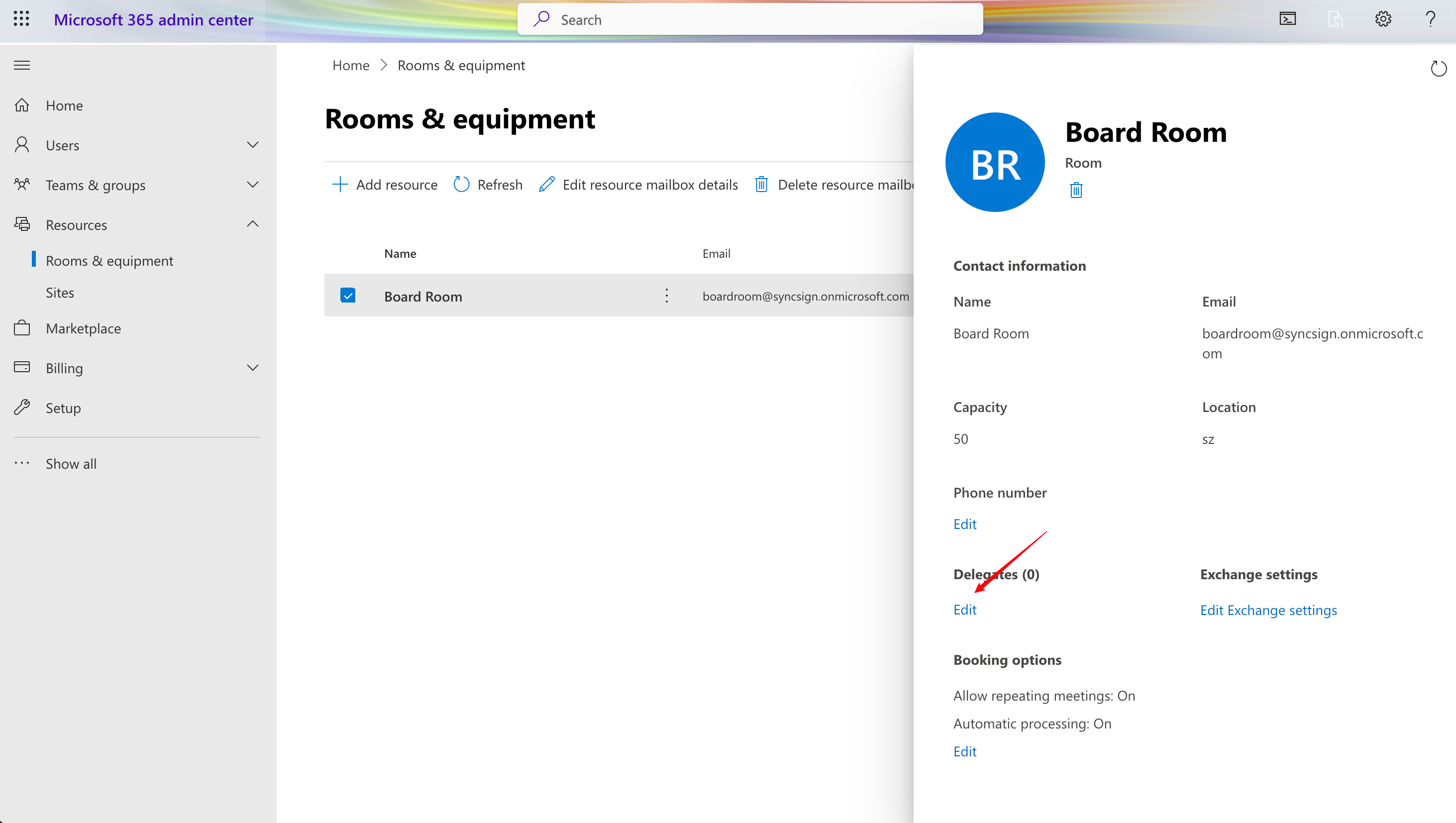Click the plus icon for Add resource
The width and height of the screenshot is (1456, 823).
[340, 184]
